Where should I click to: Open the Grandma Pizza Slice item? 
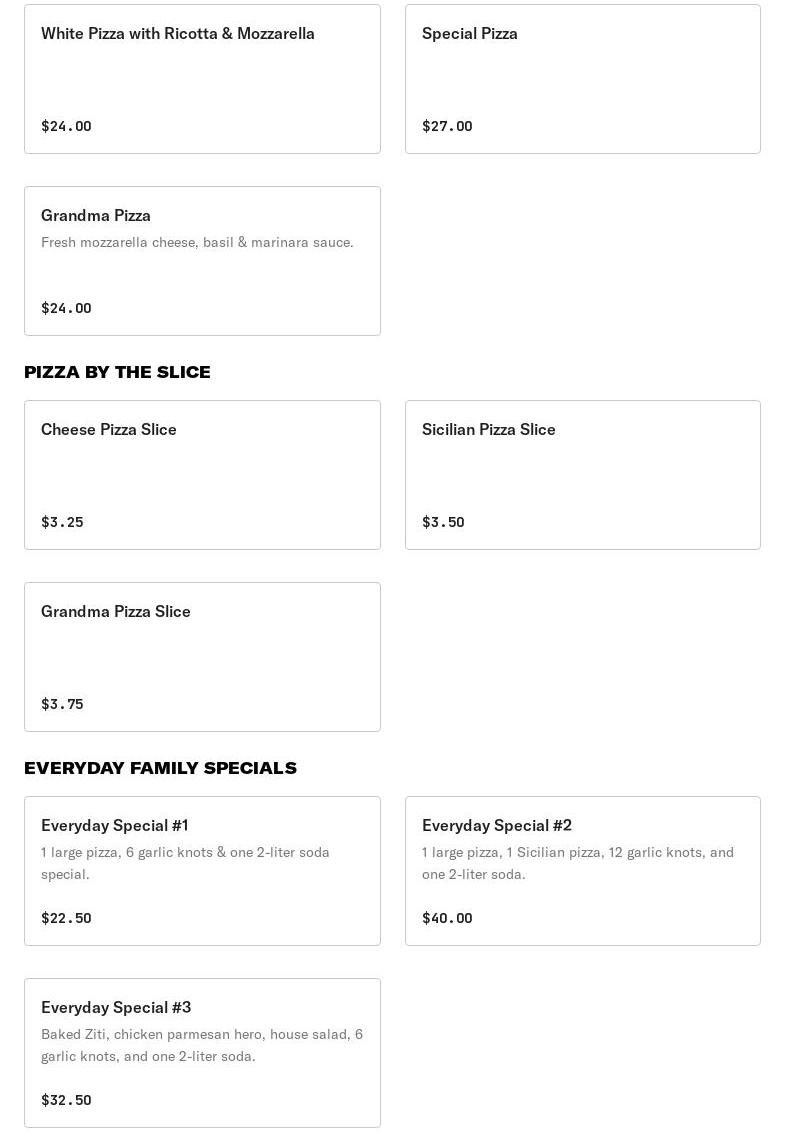[x=202, y=657]
